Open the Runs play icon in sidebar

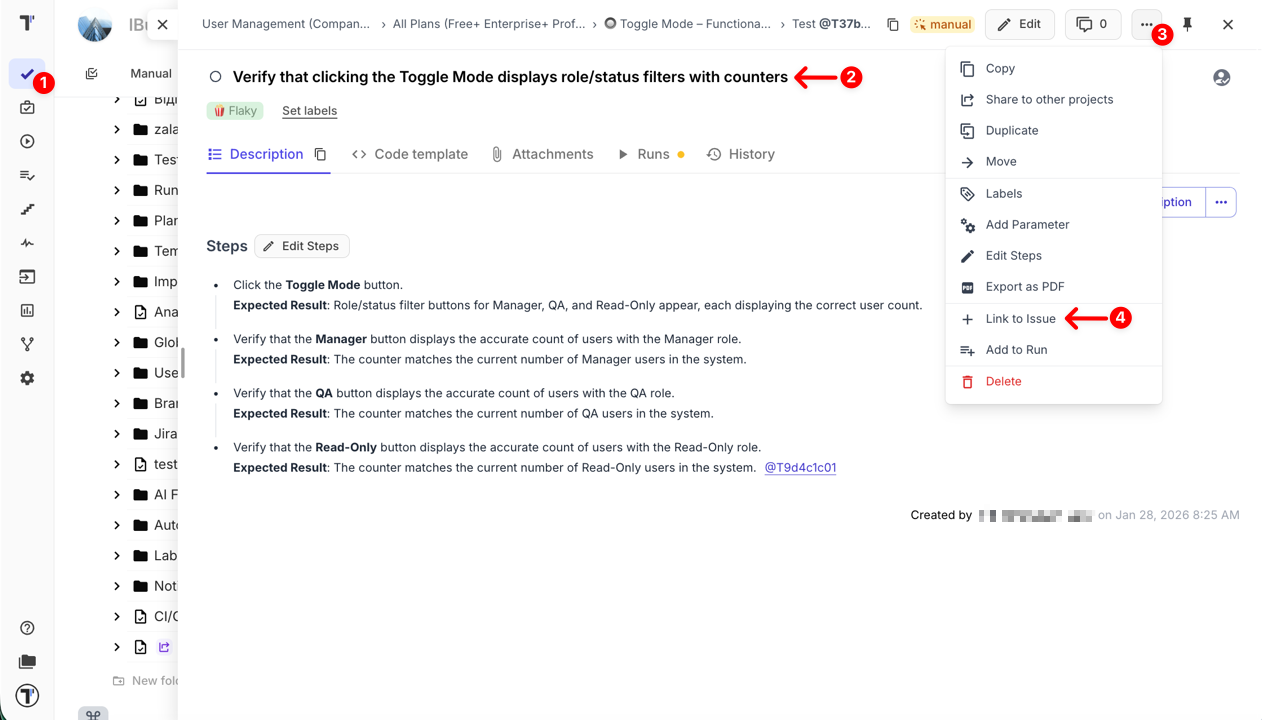tap(27, 141)
